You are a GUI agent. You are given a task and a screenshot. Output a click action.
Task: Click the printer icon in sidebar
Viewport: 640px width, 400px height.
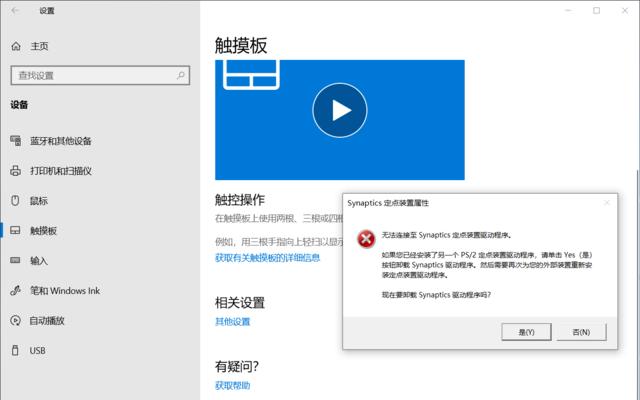click(x=16, y=171)
